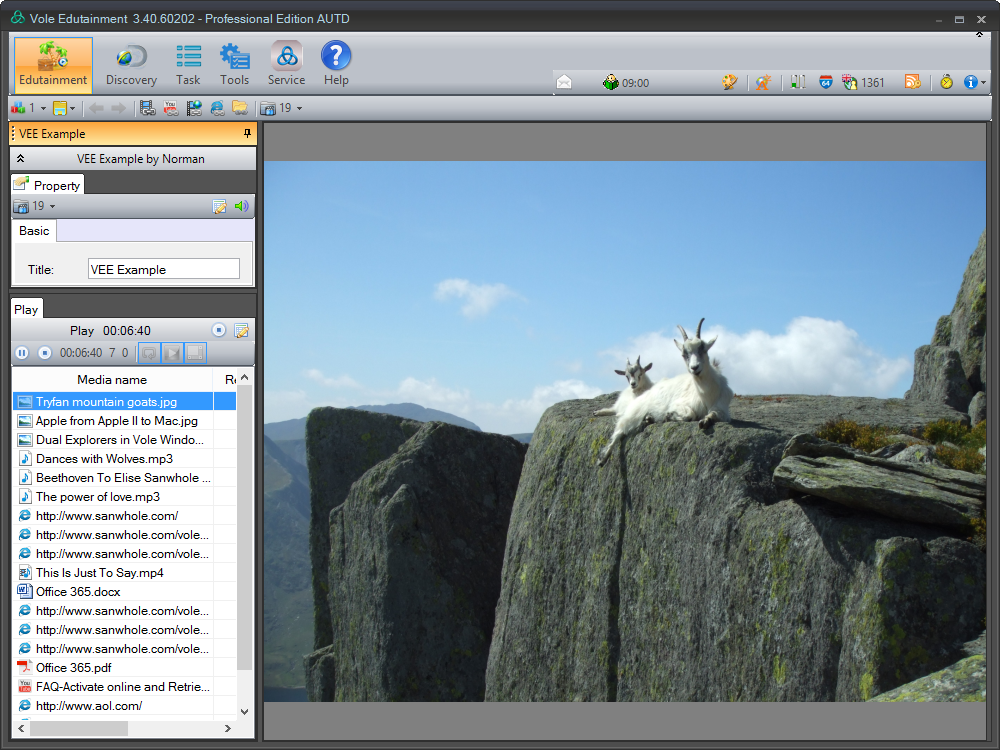This screenshot has height=750, width=1000.
Task: Click the Service icon
Action: pyautogui.click(x=286, y=63)
